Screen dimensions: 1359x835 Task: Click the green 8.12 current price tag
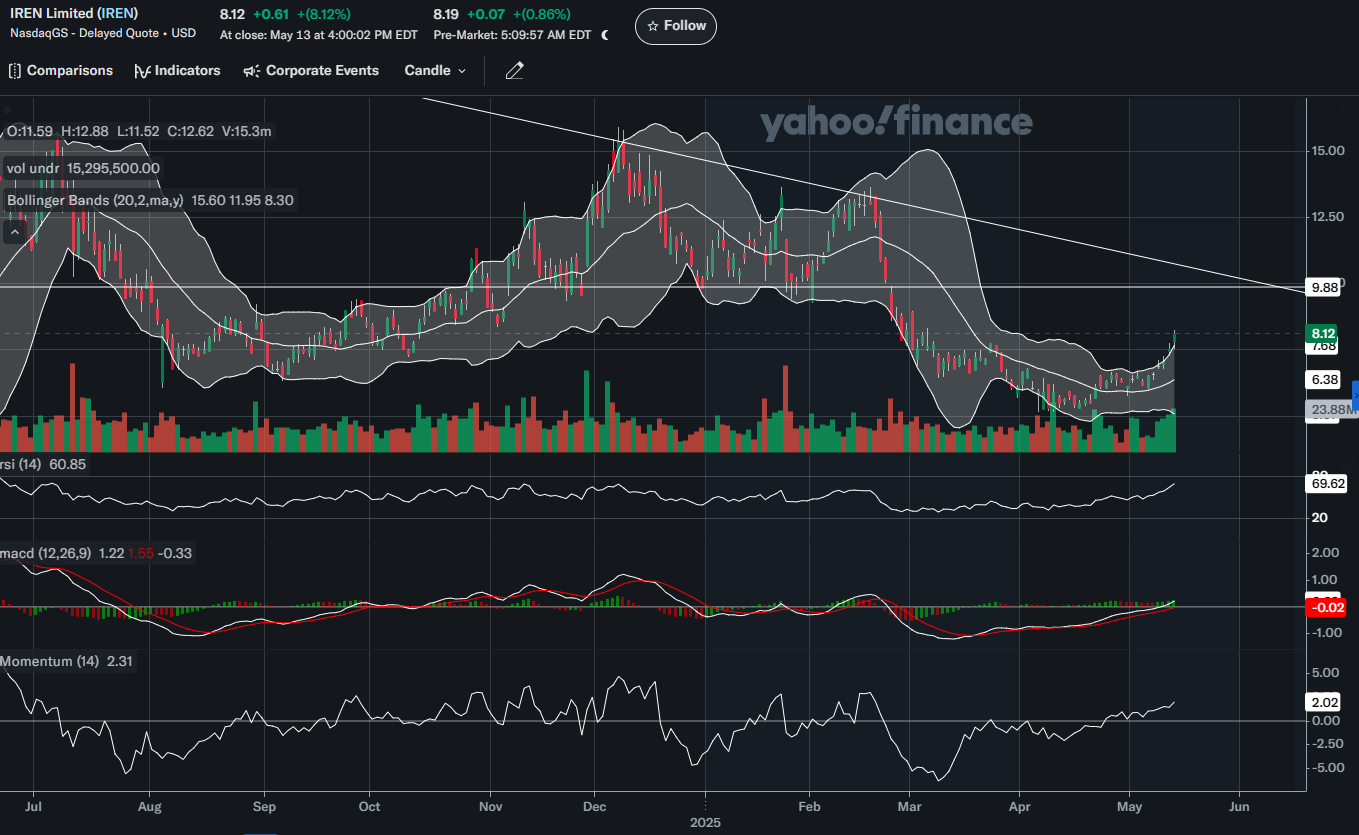[x=1323, y=333]
